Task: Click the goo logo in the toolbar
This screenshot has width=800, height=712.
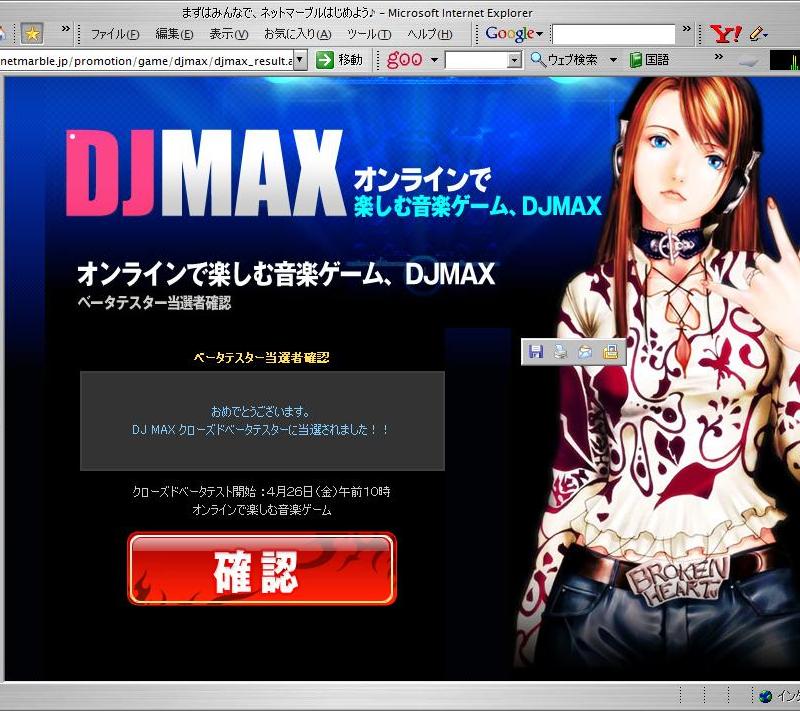Action: pyautogui.click(x=405, y=60)
